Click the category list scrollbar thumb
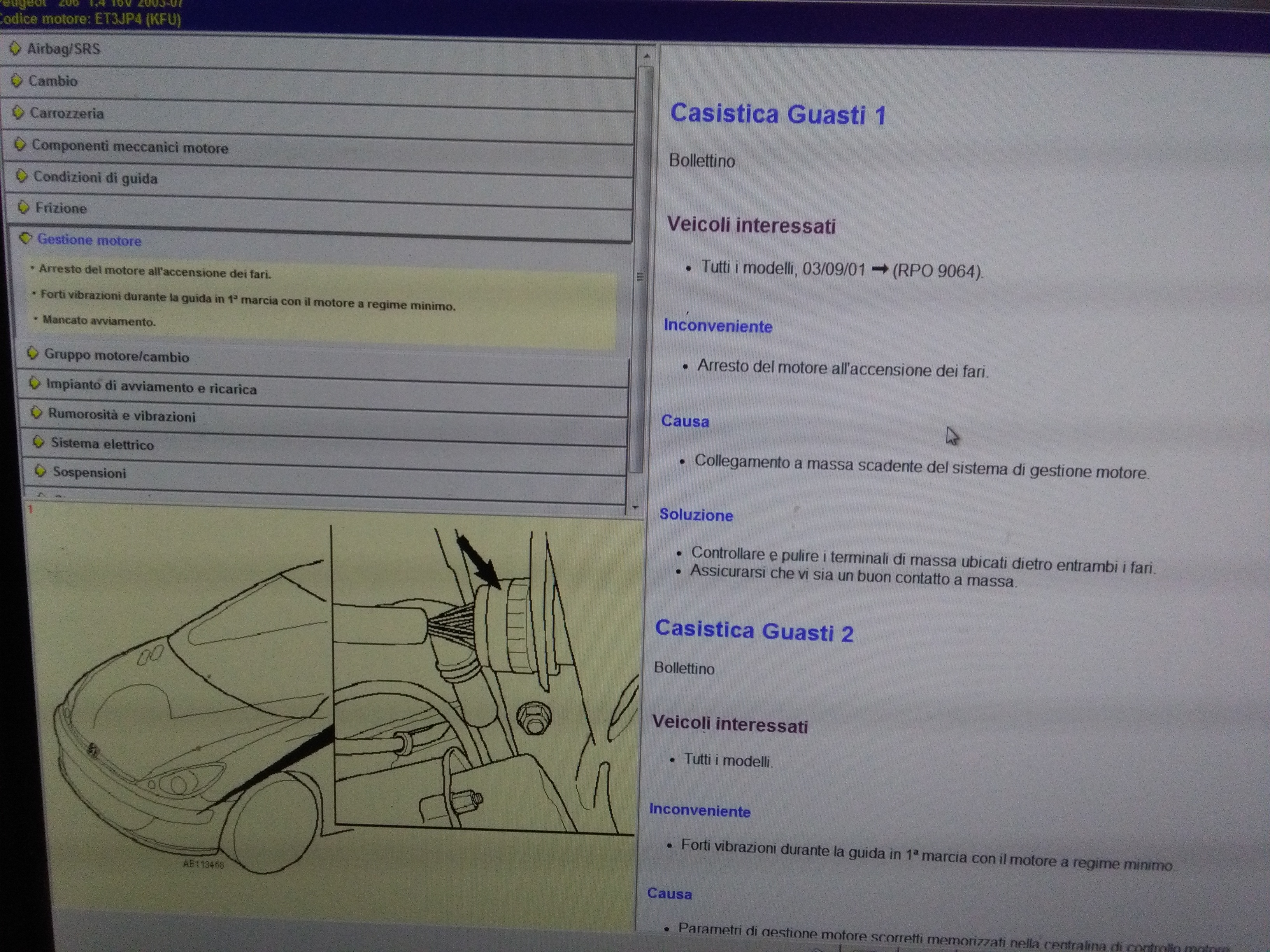 640,270
